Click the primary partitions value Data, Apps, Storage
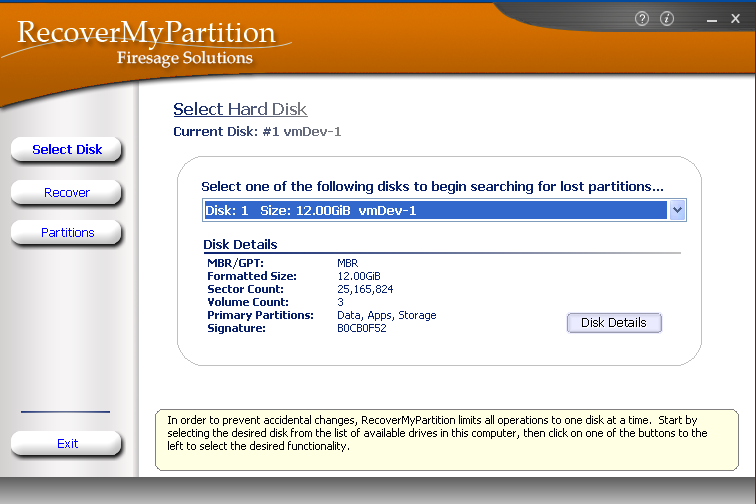This screenshot has width=756, height=504. pyautogui.click(x=386, y=315)
